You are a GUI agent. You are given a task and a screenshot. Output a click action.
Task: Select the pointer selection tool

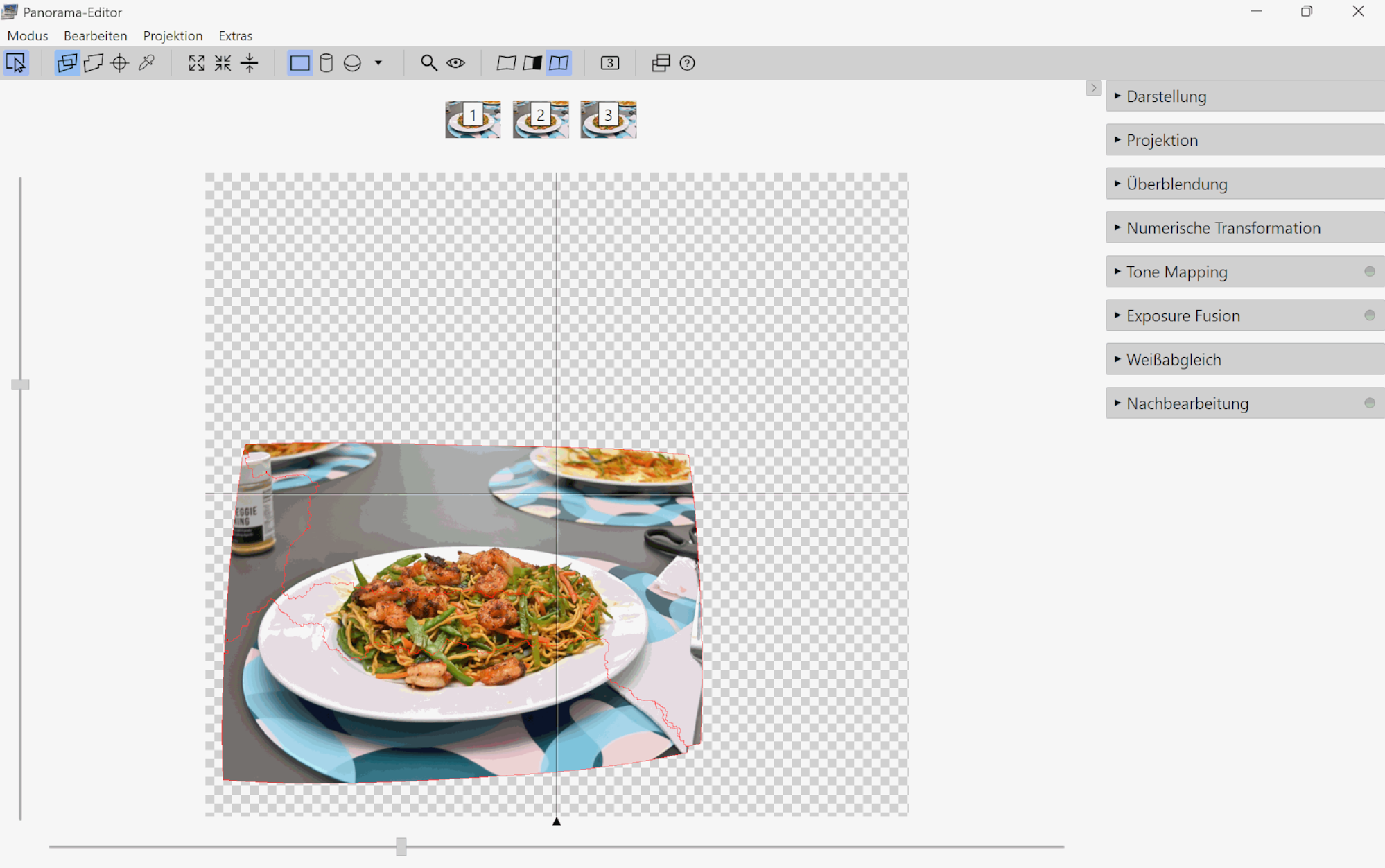click(15, 63)
